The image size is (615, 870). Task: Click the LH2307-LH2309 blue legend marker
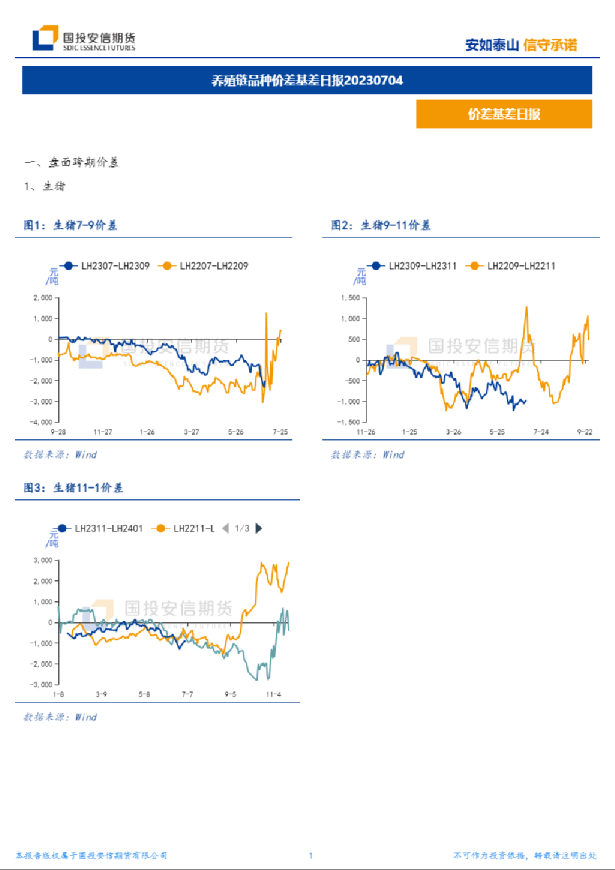coord(68,265)
